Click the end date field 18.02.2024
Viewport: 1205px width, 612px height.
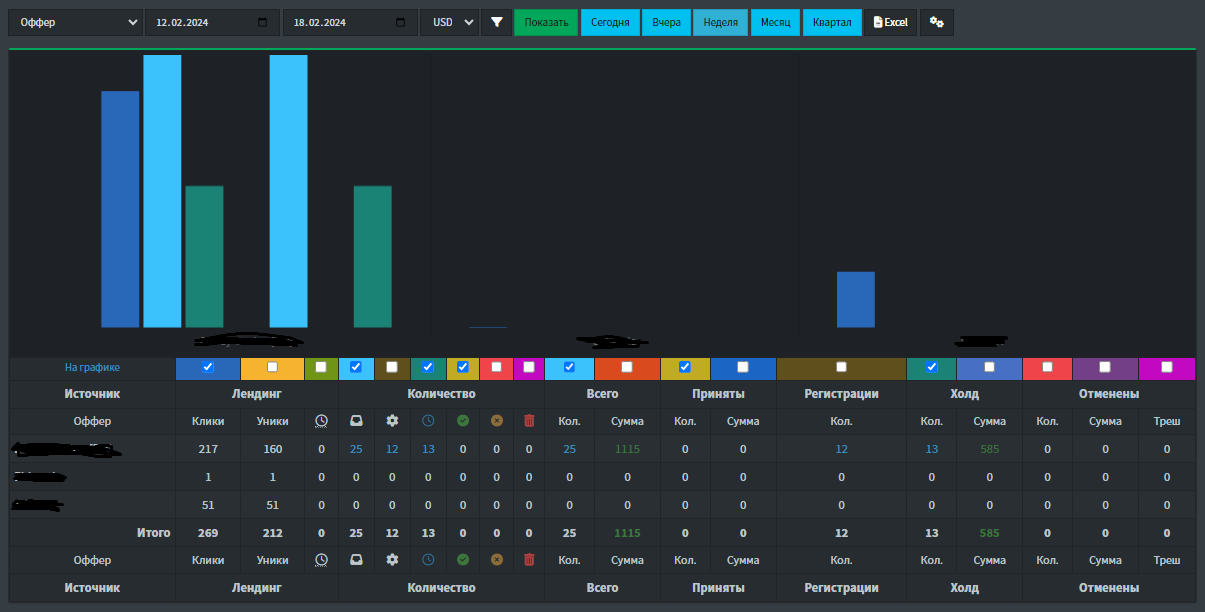pos(350,22)
